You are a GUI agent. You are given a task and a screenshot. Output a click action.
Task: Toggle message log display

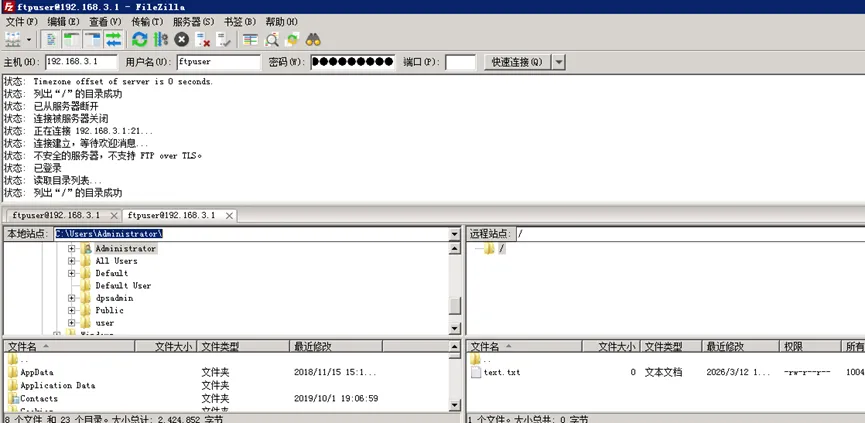click(51, 39)
